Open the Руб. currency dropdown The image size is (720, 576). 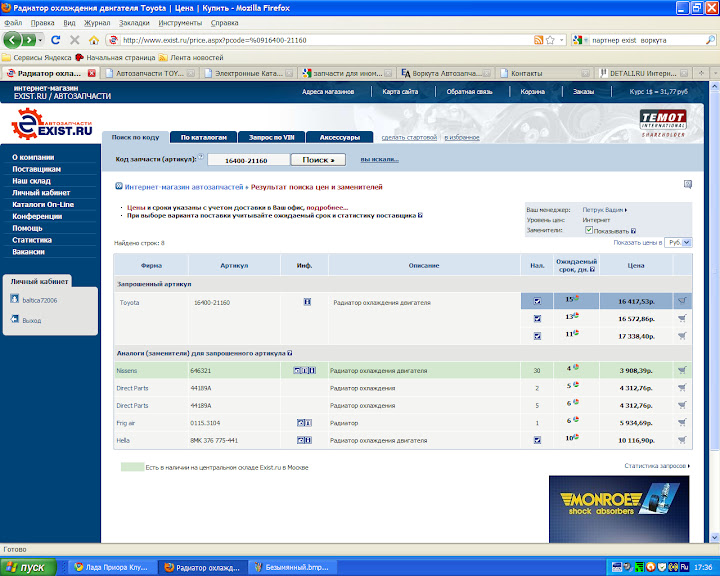[x=679, y=243]
